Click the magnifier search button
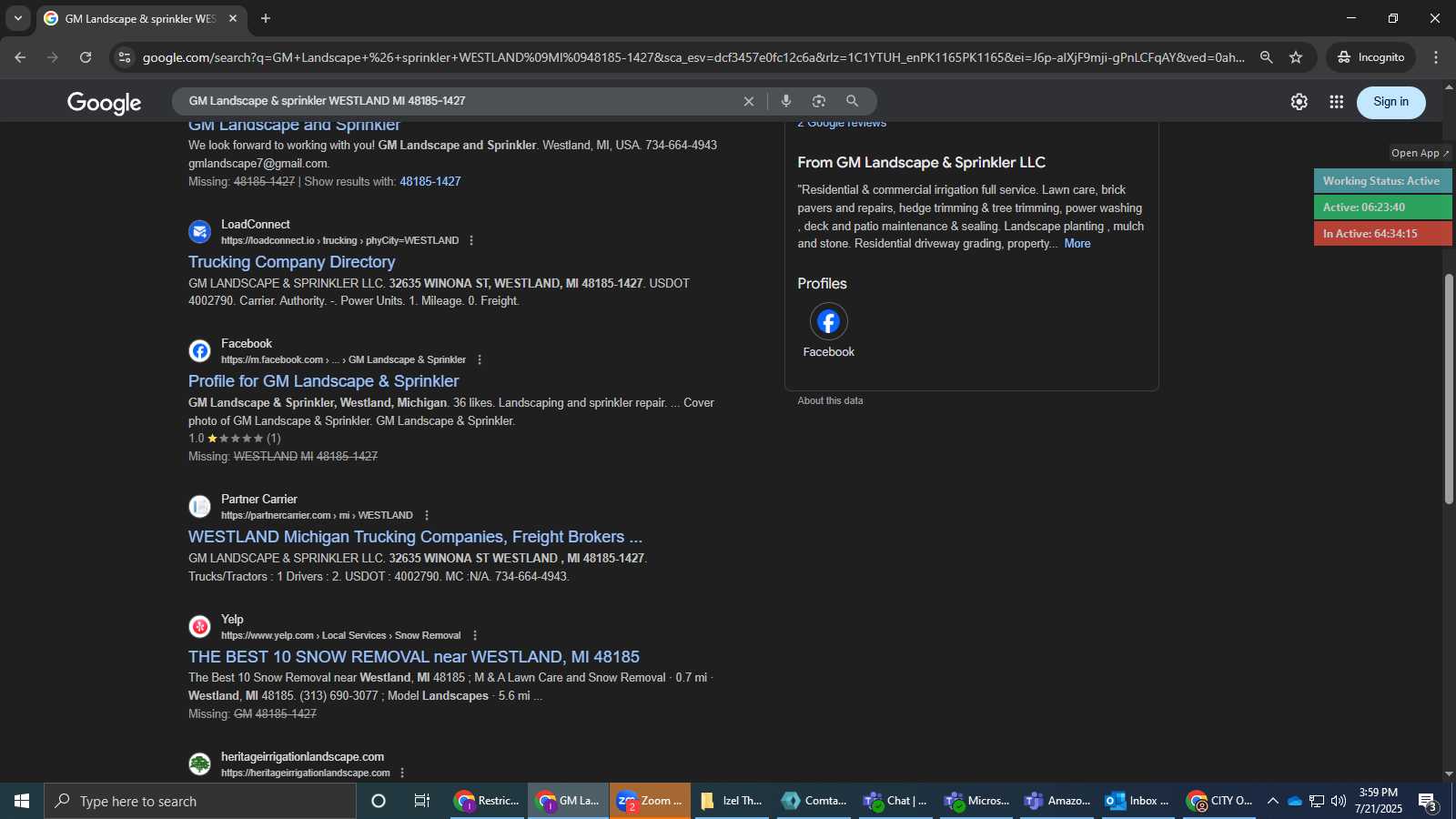 [853, 101]
